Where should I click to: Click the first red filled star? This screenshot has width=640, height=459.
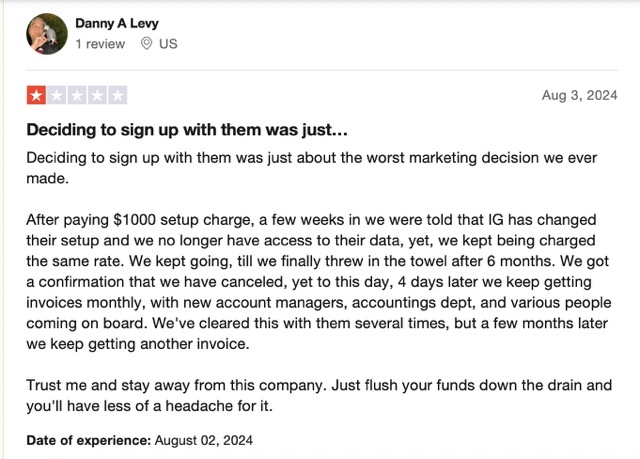point(36,95)
